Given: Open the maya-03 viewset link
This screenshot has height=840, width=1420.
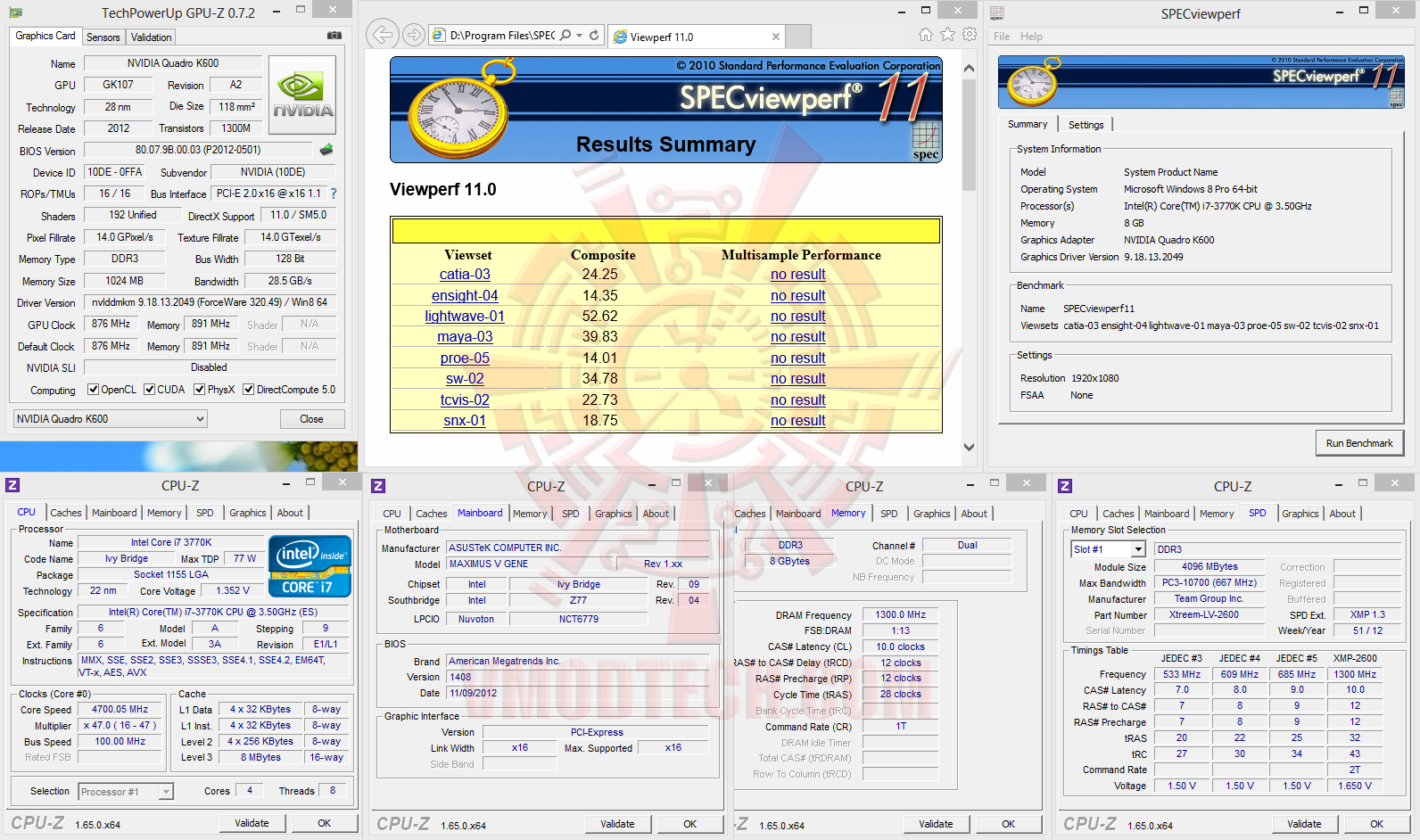Looking at the screenshot, I should tap(465, 337).
